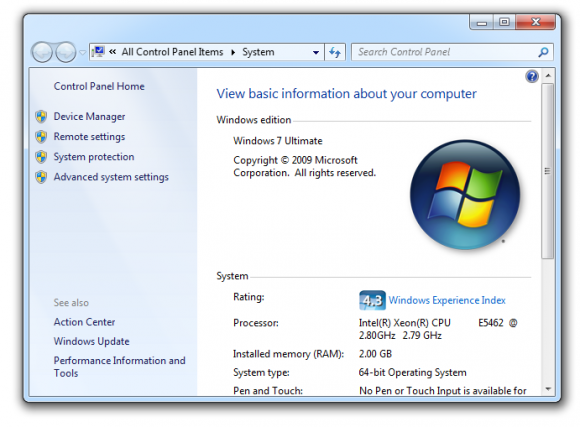Click into the Search Control Panel field

(x=452, y=52)
